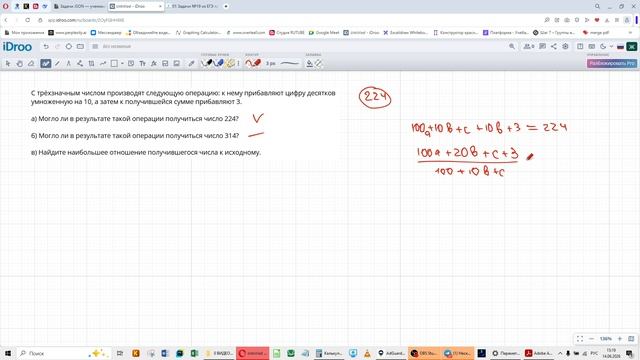Open the formula fx tool
This screenshot has width=640, height=360.
point(154,64)
